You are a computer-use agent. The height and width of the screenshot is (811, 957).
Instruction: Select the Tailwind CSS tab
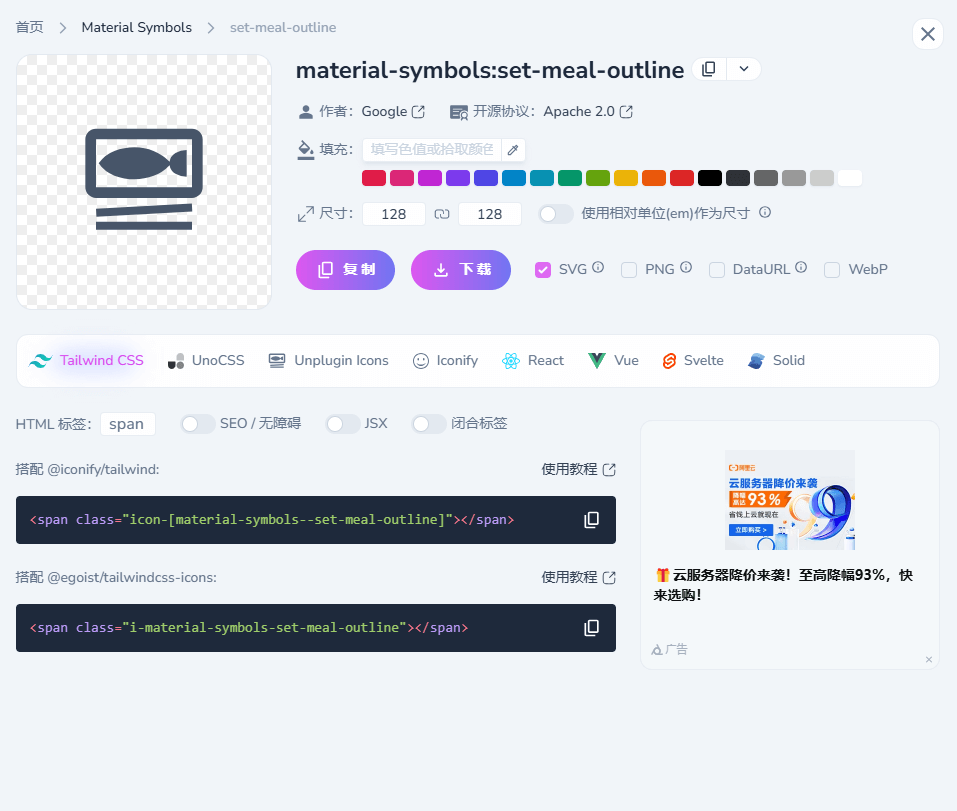(87, 361)
